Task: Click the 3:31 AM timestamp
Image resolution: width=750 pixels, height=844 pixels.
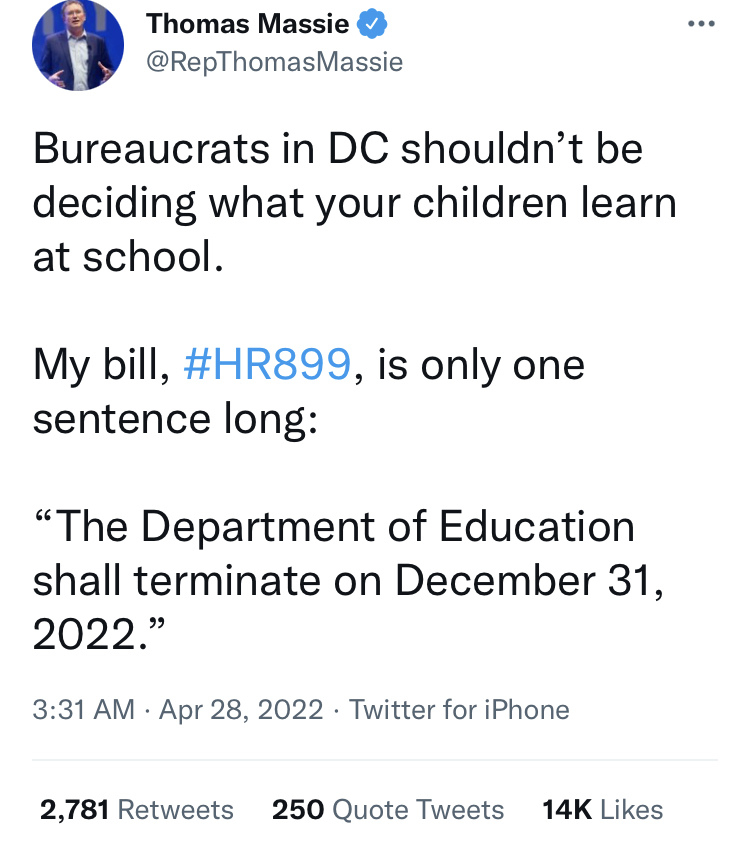Action: point(83,710)
